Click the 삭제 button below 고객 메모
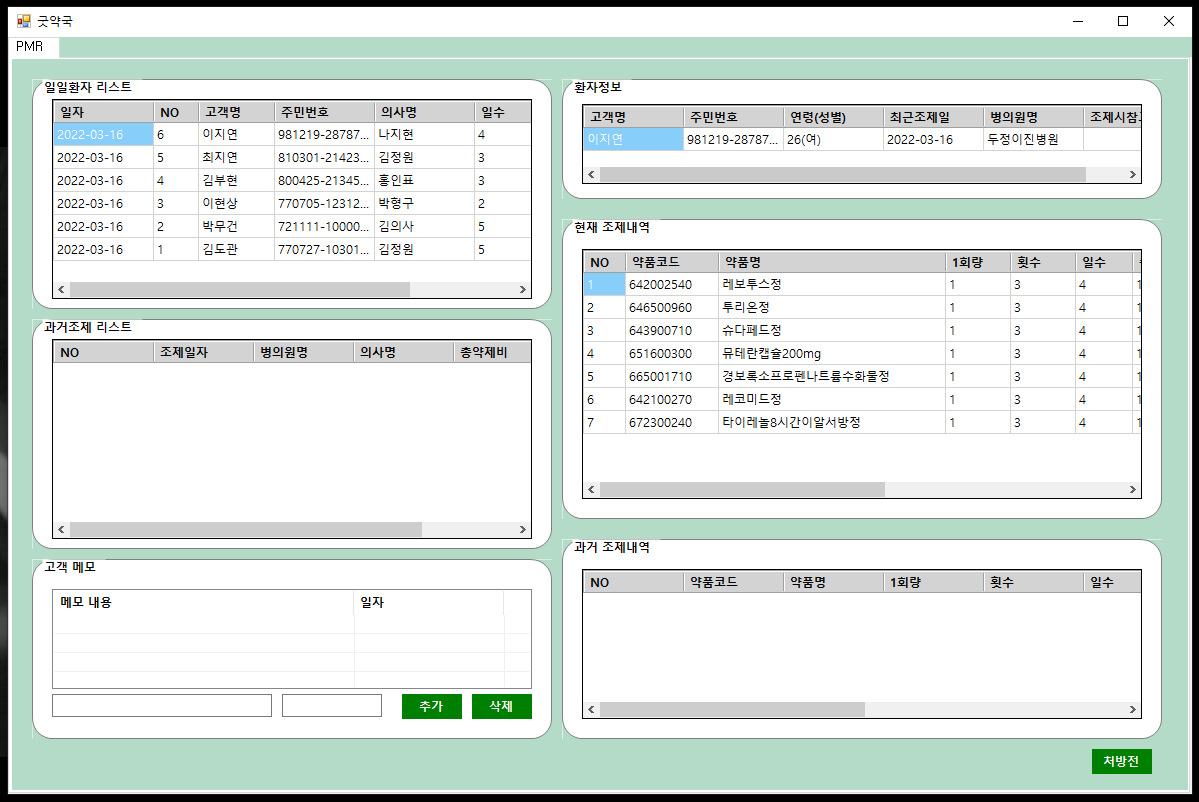The width and height of the screenshot is (1199, 802). [501, 705]
